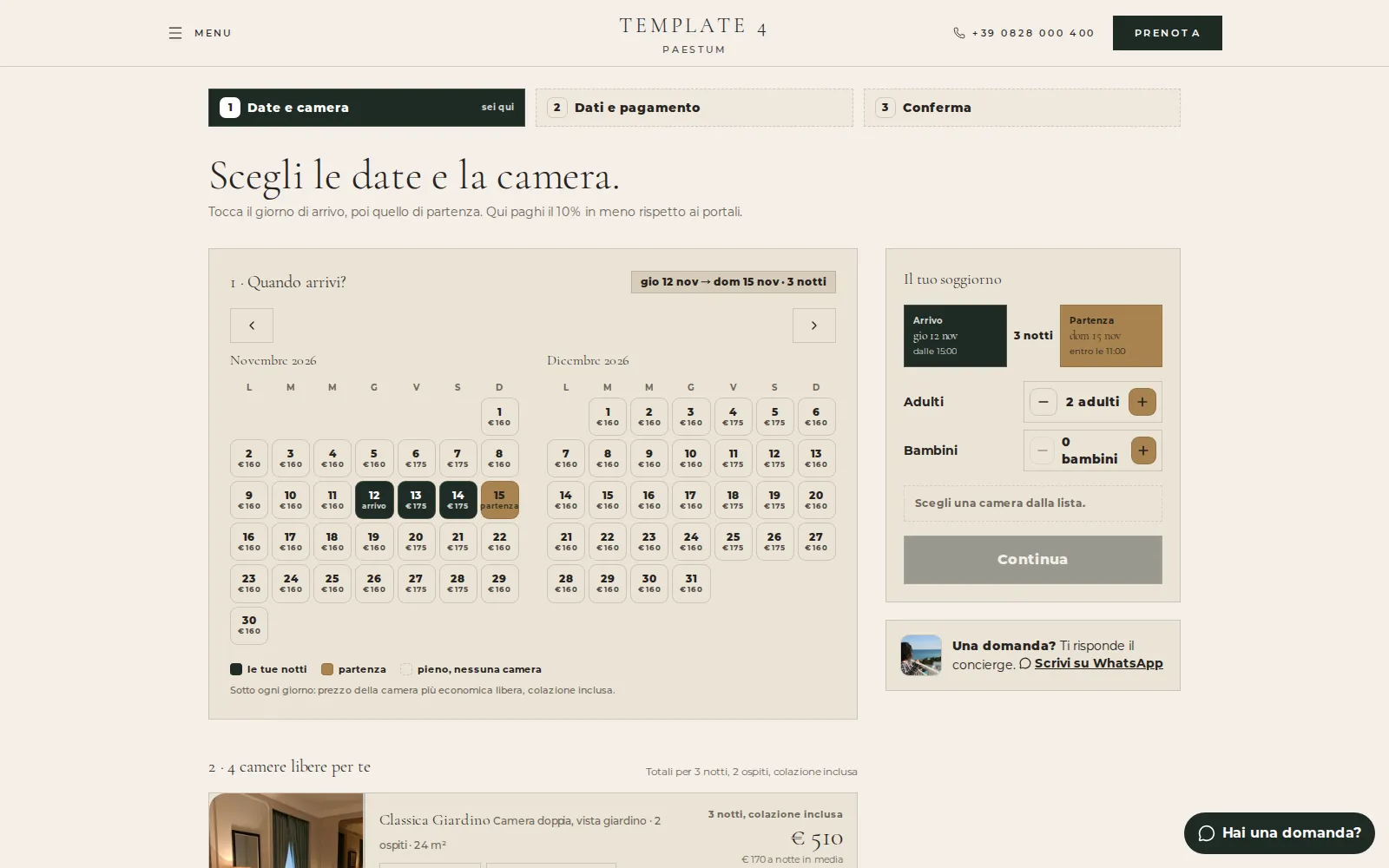Pick 20 November at €175
The image size is (1389, 868).
pos(416,542)
